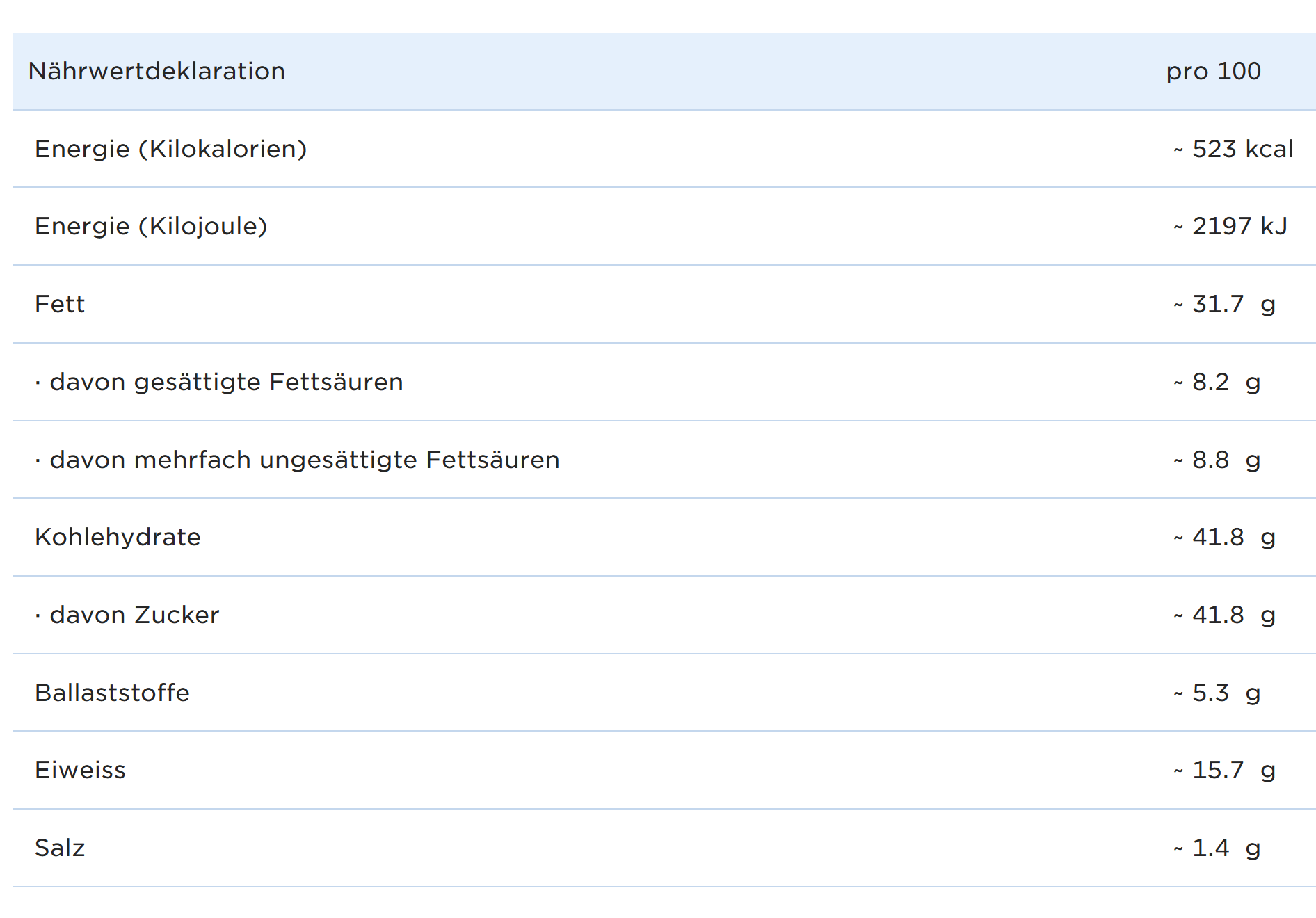Image resolution: width=1316 pixels, height=918 pixels.
Task: Click the Kohlehydrate row label
Action: pyautogui.click(x=118, y=537)
